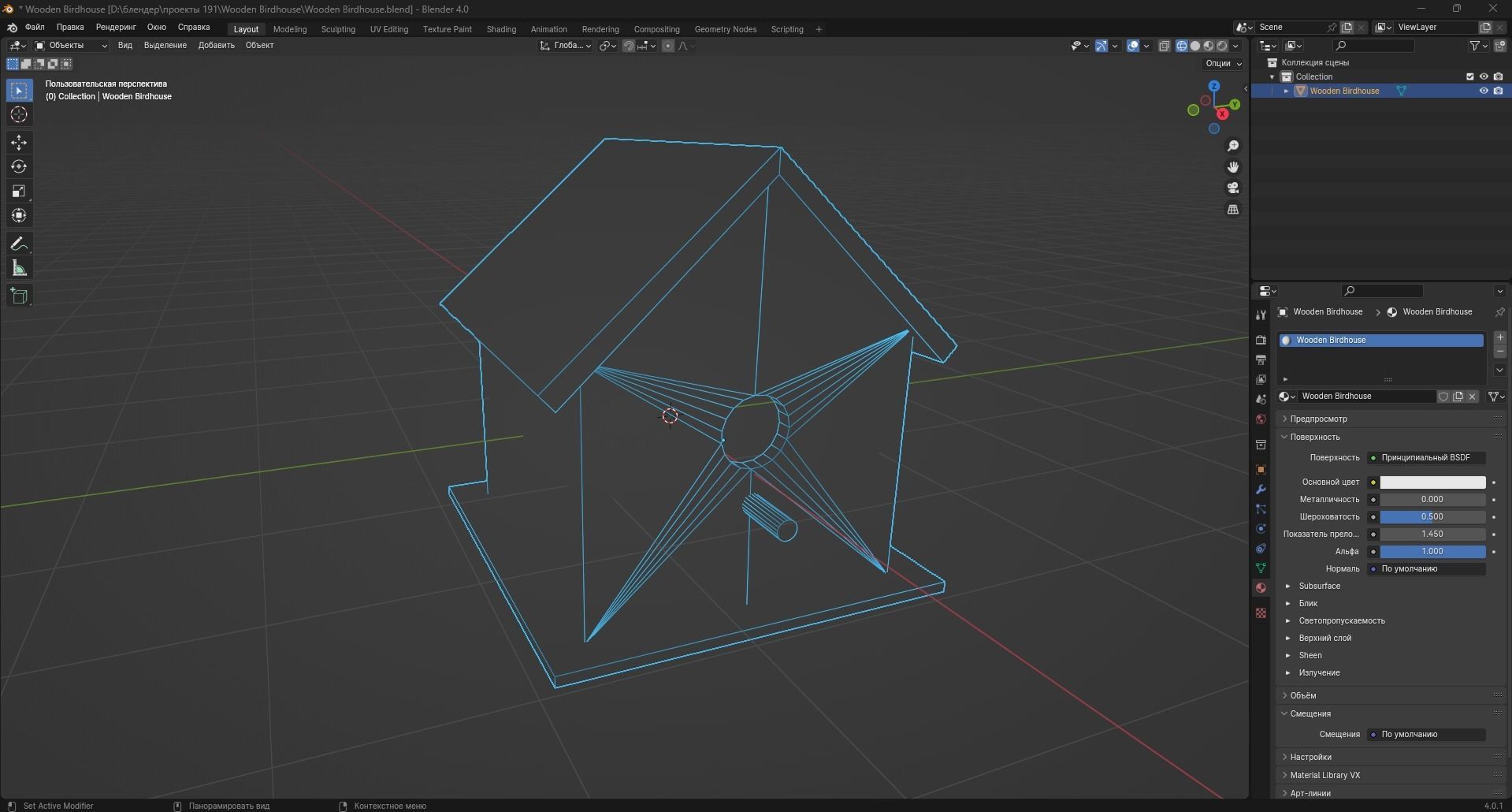Hide Wooden Birdhouse object via eye icon
The height and width of the screenshot is (812, 1512).
coord(1484,91)
